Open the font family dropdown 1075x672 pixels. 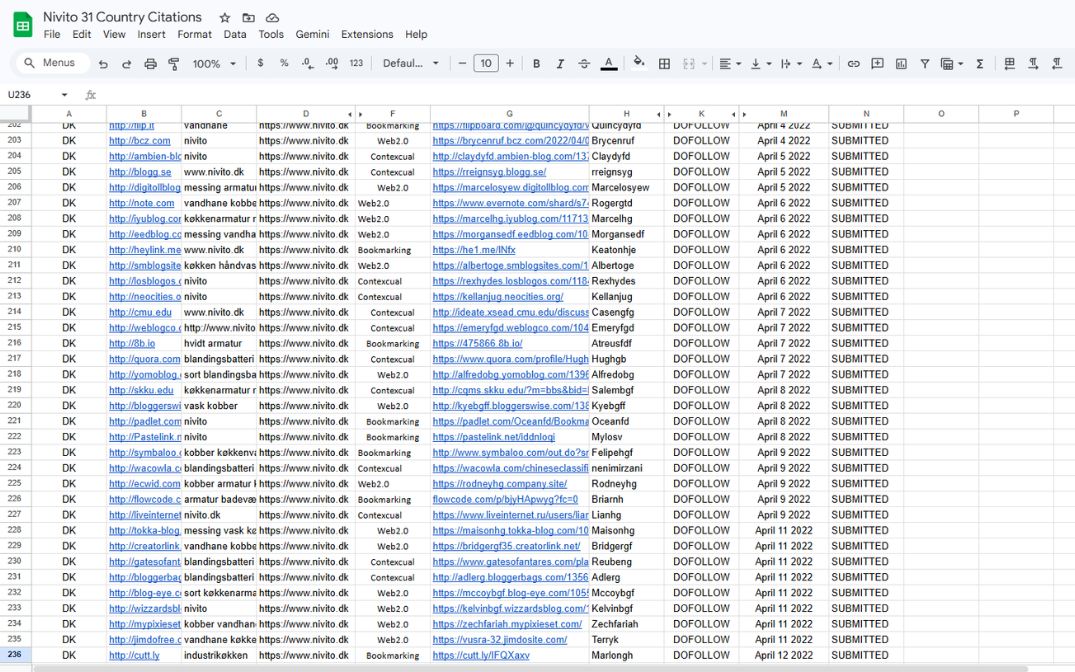click(410, 63)
